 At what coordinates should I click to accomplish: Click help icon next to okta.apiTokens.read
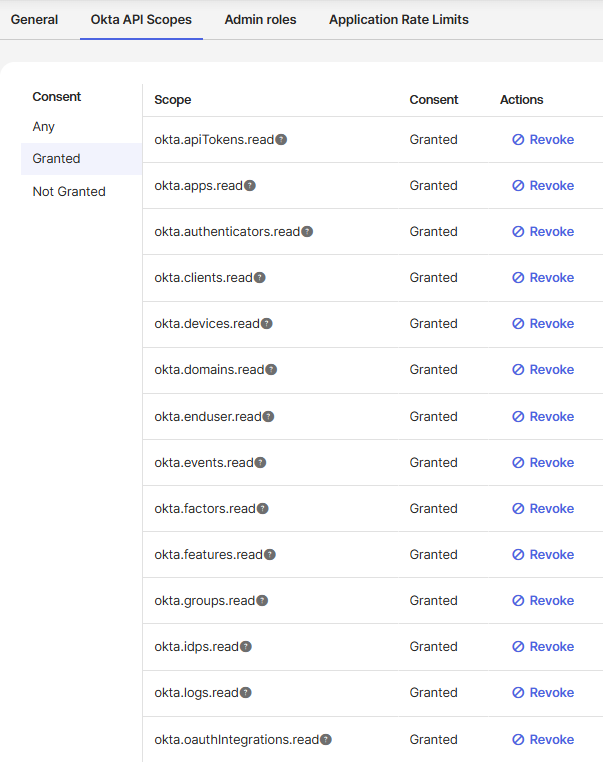coord(281,140)
